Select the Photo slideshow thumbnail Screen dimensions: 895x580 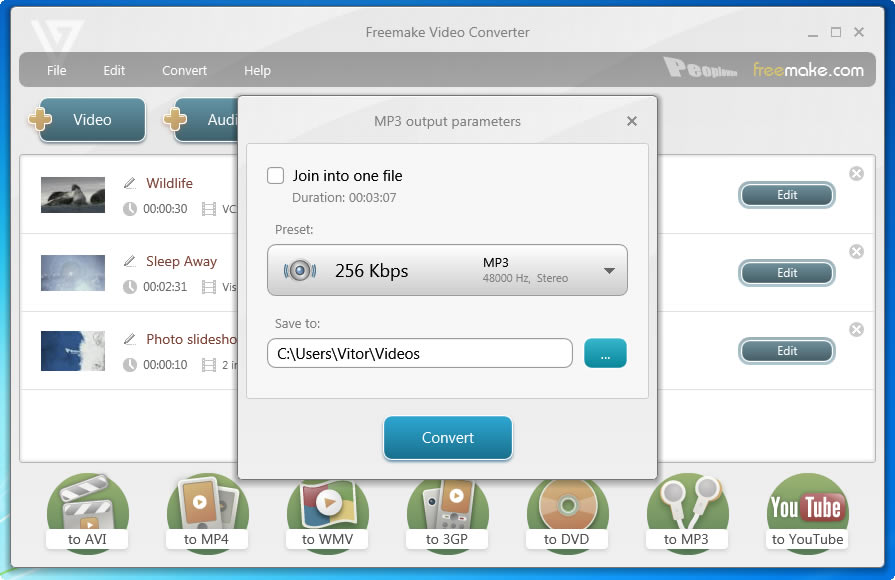click(x=73, y=351)
